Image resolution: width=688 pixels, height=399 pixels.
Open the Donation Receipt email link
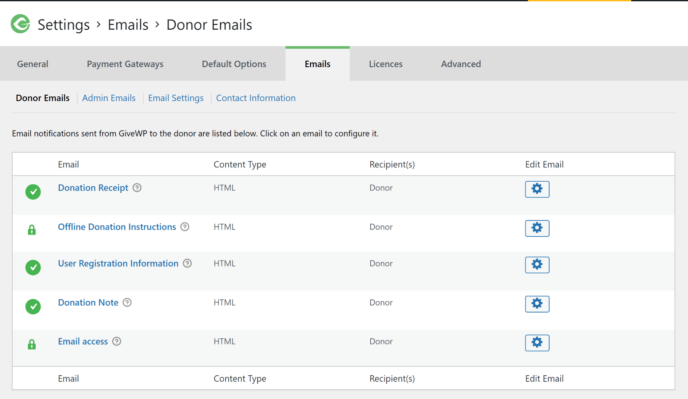pos(93,188)
